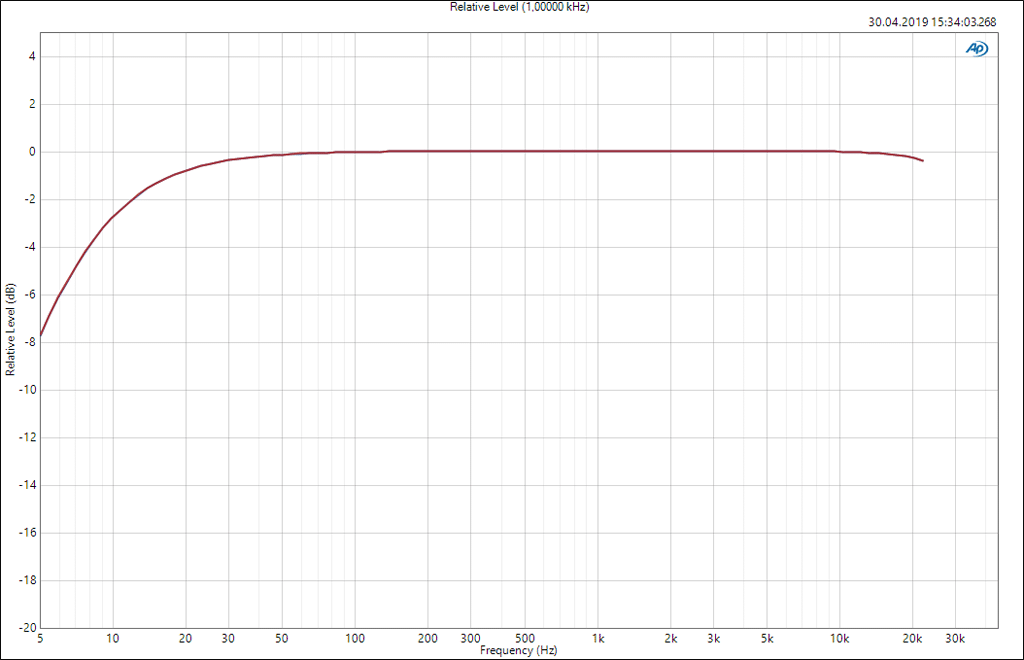
Task: Select the Frequency (Hz) x-axis label
Action: click(518, 651)
